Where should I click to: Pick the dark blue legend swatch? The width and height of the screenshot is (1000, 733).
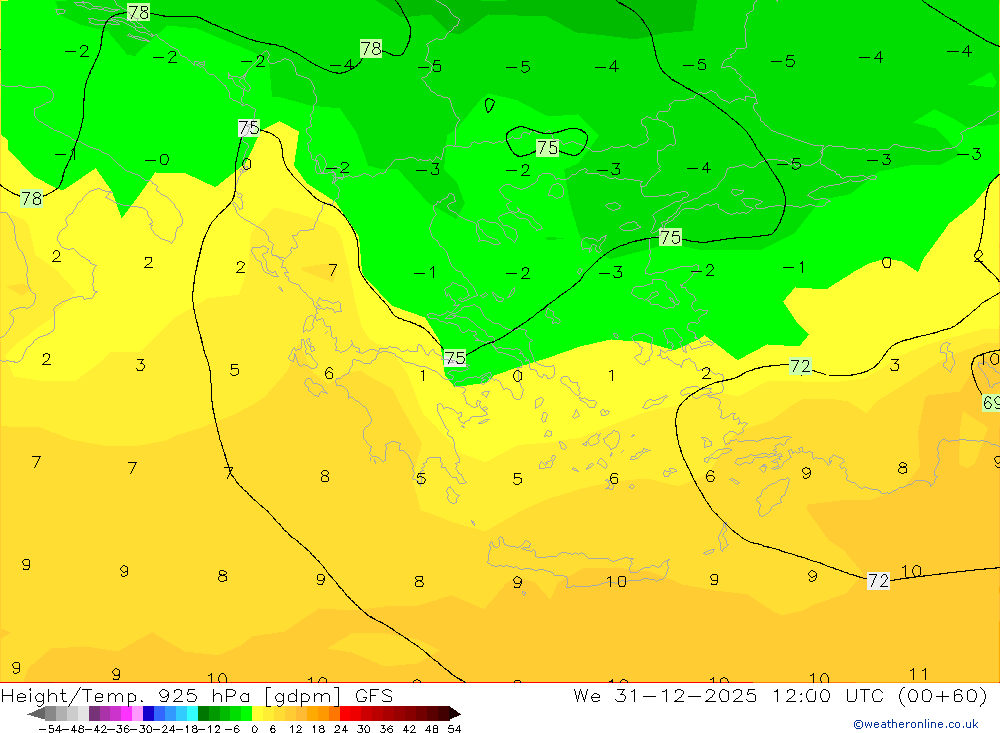tap(148, 714)
